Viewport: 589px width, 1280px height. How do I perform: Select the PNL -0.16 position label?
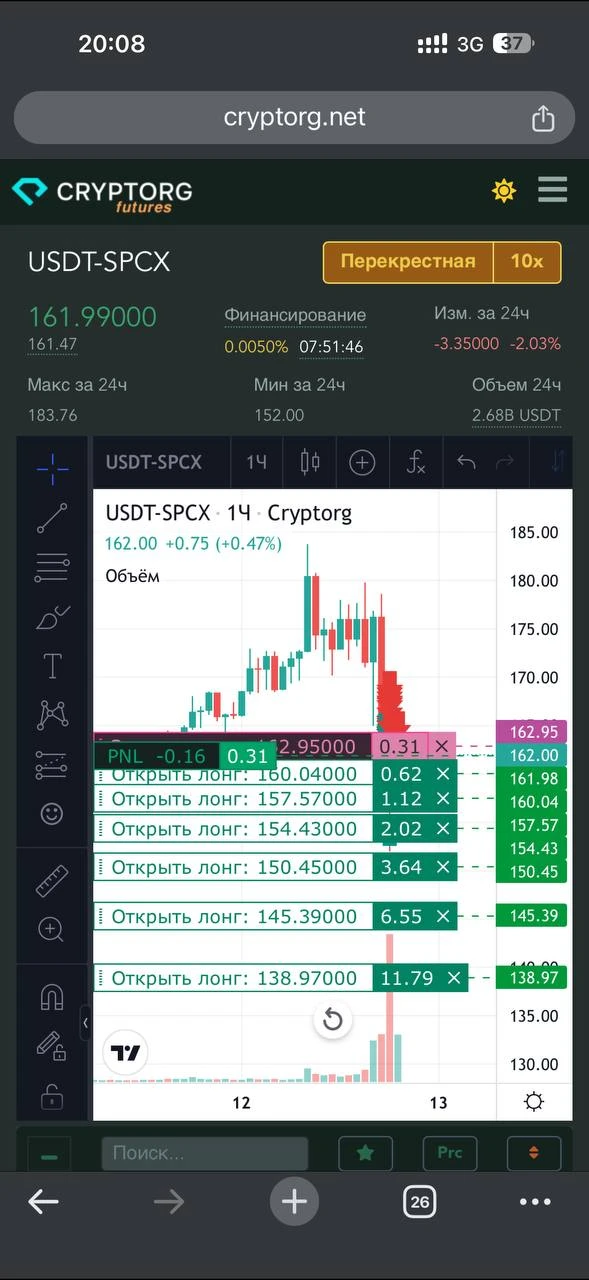click(x=155, y=756)
